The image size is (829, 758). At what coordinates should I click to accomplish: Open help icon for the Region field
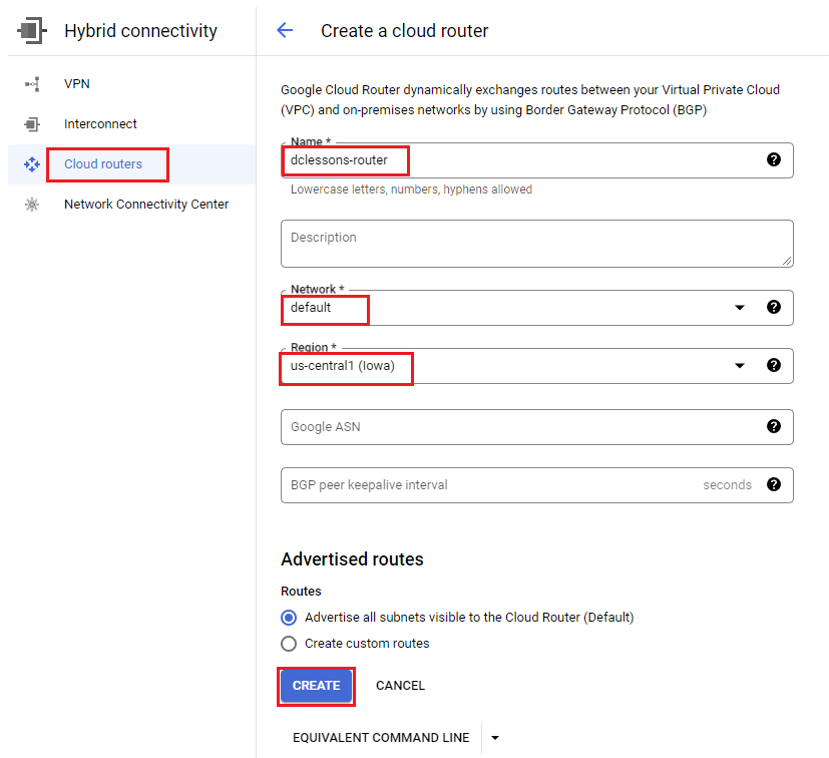click(x=773, y=365)
